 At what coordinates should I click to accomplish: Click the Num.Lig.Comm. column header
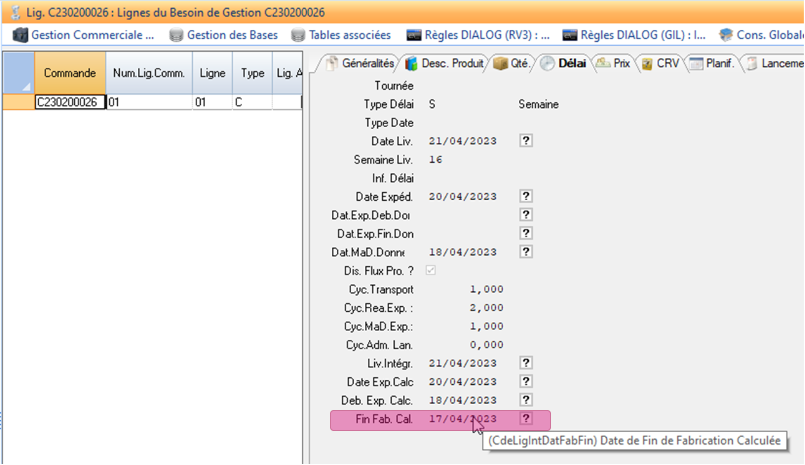(x=148, y=73)
